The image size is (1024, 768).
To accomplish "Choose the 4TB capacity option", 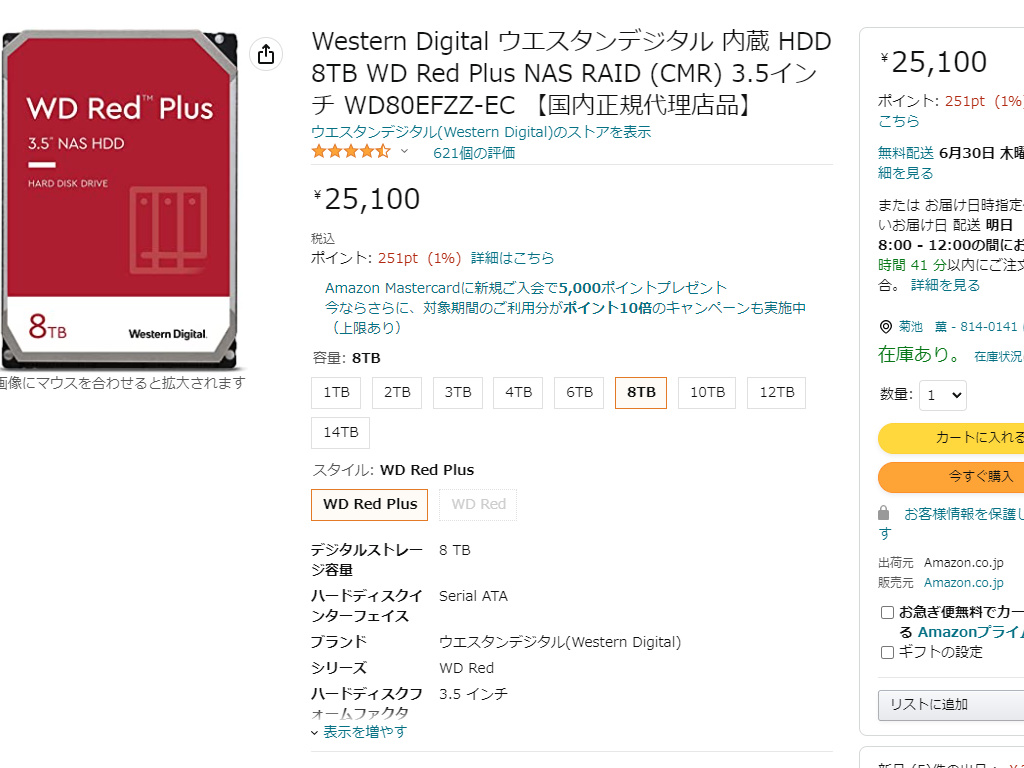I will click(x=518, y=393).
